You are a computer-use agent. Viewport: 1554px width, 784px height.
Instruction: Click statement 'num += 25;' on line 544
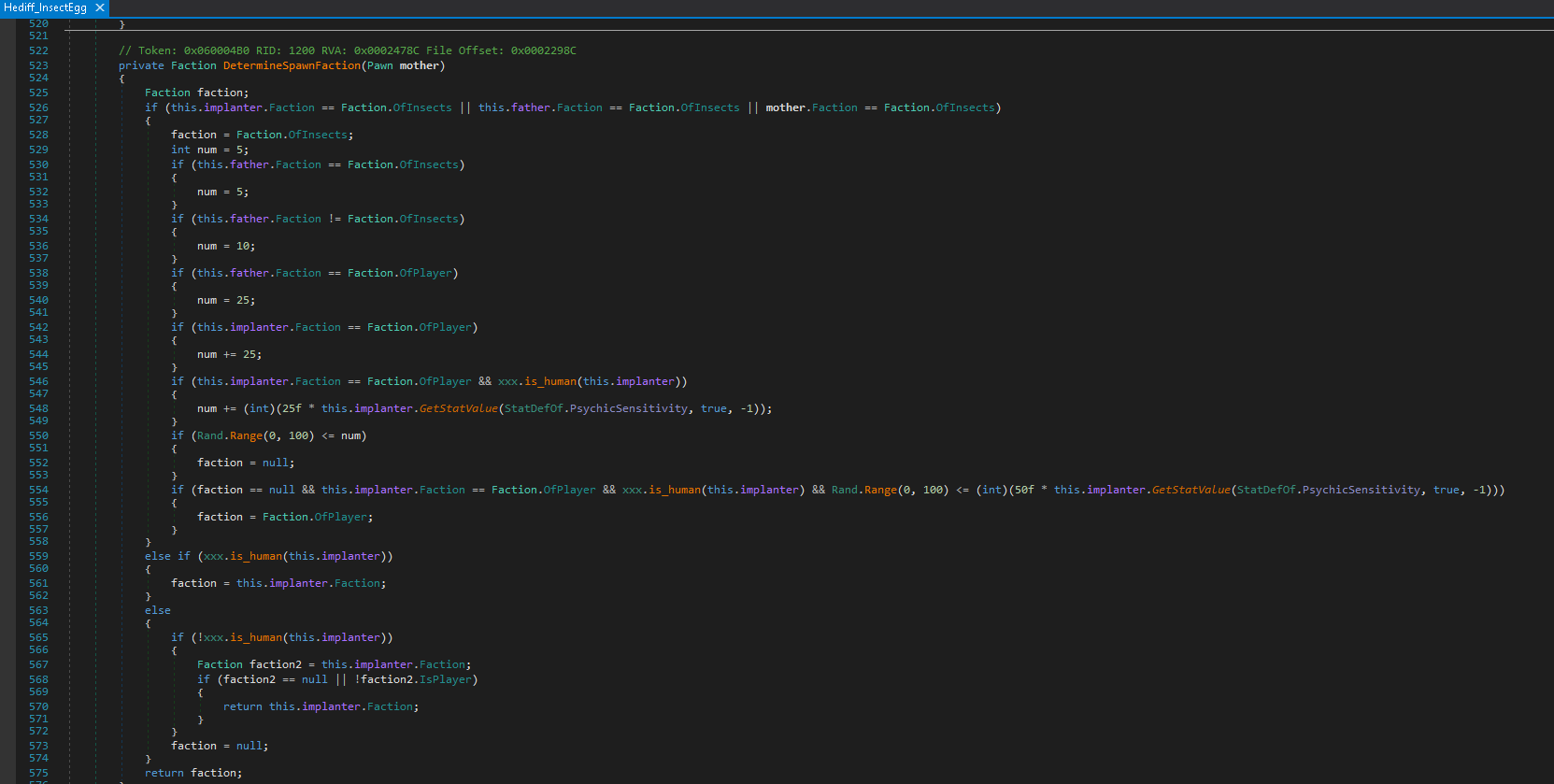(230, 354)
